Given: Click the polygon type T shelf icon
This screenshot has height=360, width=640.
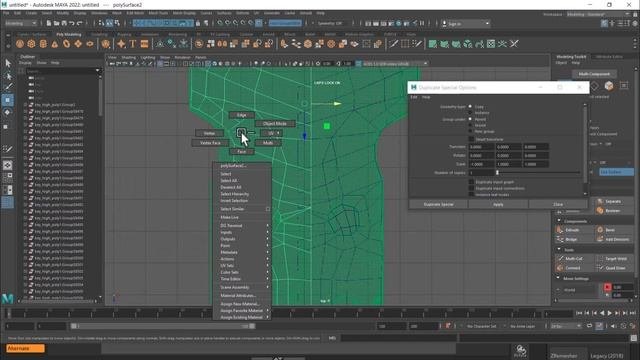Looking at the screenshot, I should (x=133, y=44).
